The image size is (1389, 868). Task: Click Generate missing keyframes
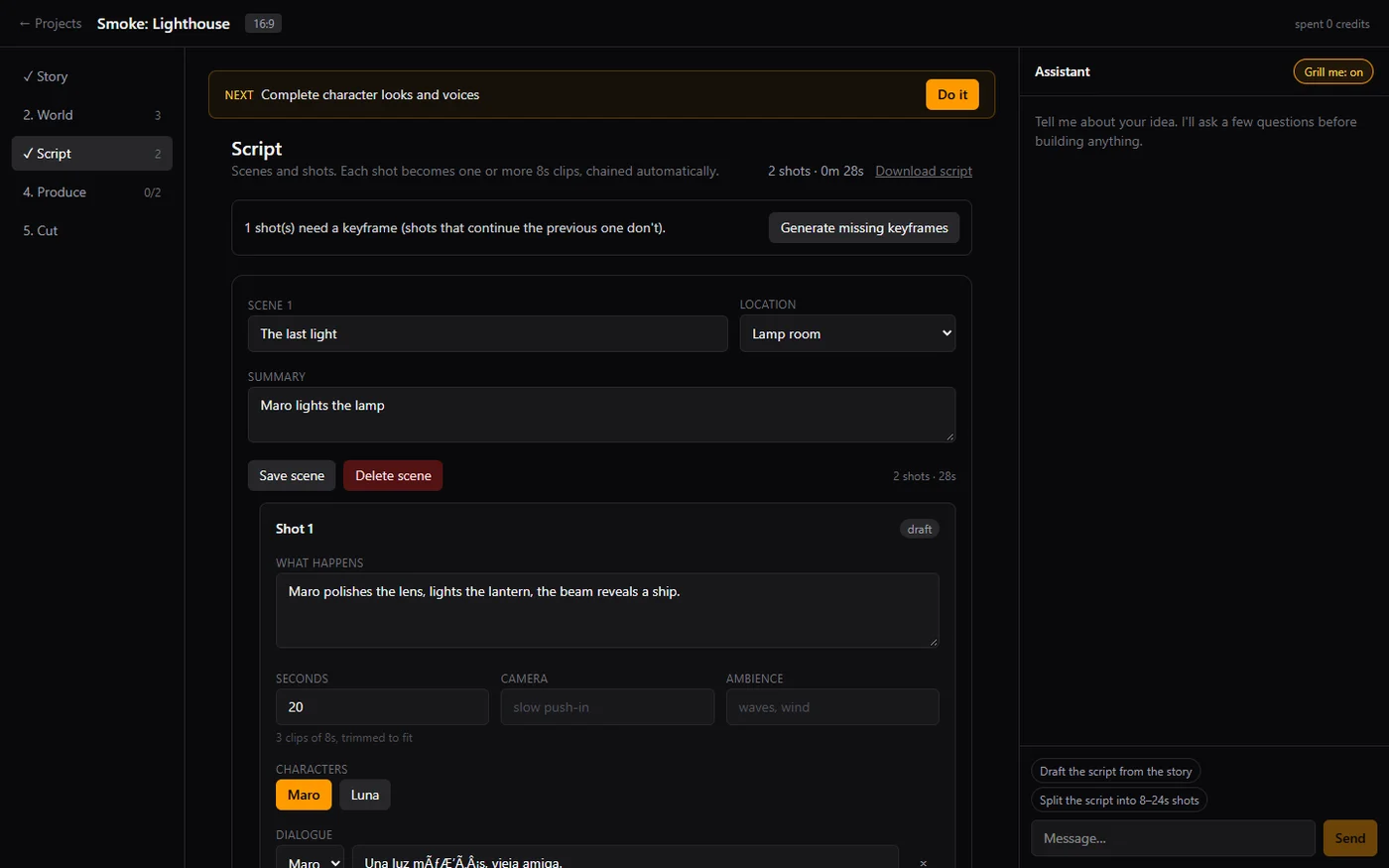(x=864, y=228)
